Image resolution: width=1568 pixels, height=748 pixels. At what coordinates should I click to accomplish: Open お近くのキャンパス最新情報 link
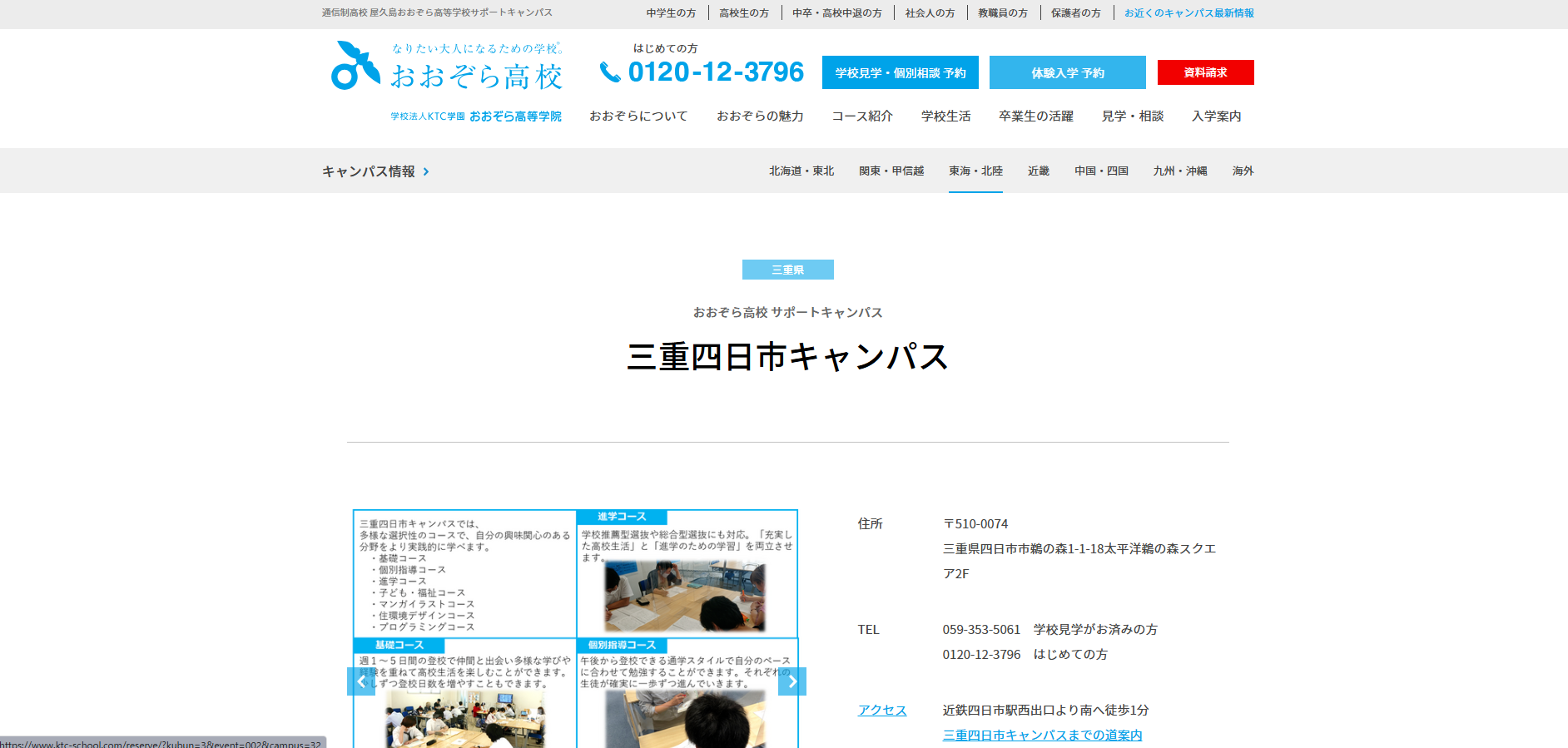pos(1189,13)
